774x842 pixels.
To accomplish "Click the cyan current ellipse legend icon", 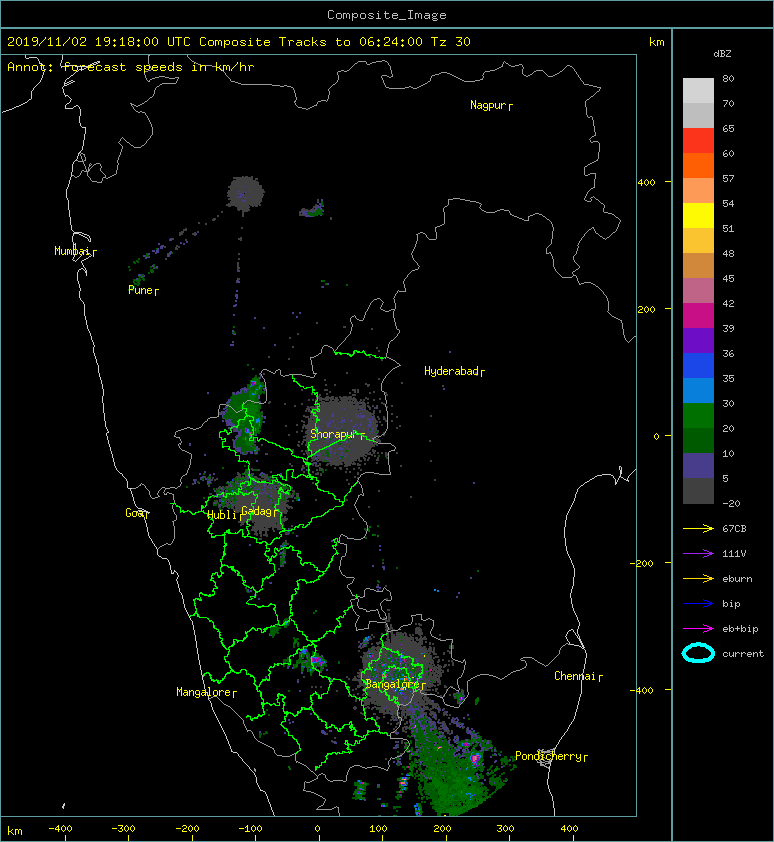I will [698, 654].
